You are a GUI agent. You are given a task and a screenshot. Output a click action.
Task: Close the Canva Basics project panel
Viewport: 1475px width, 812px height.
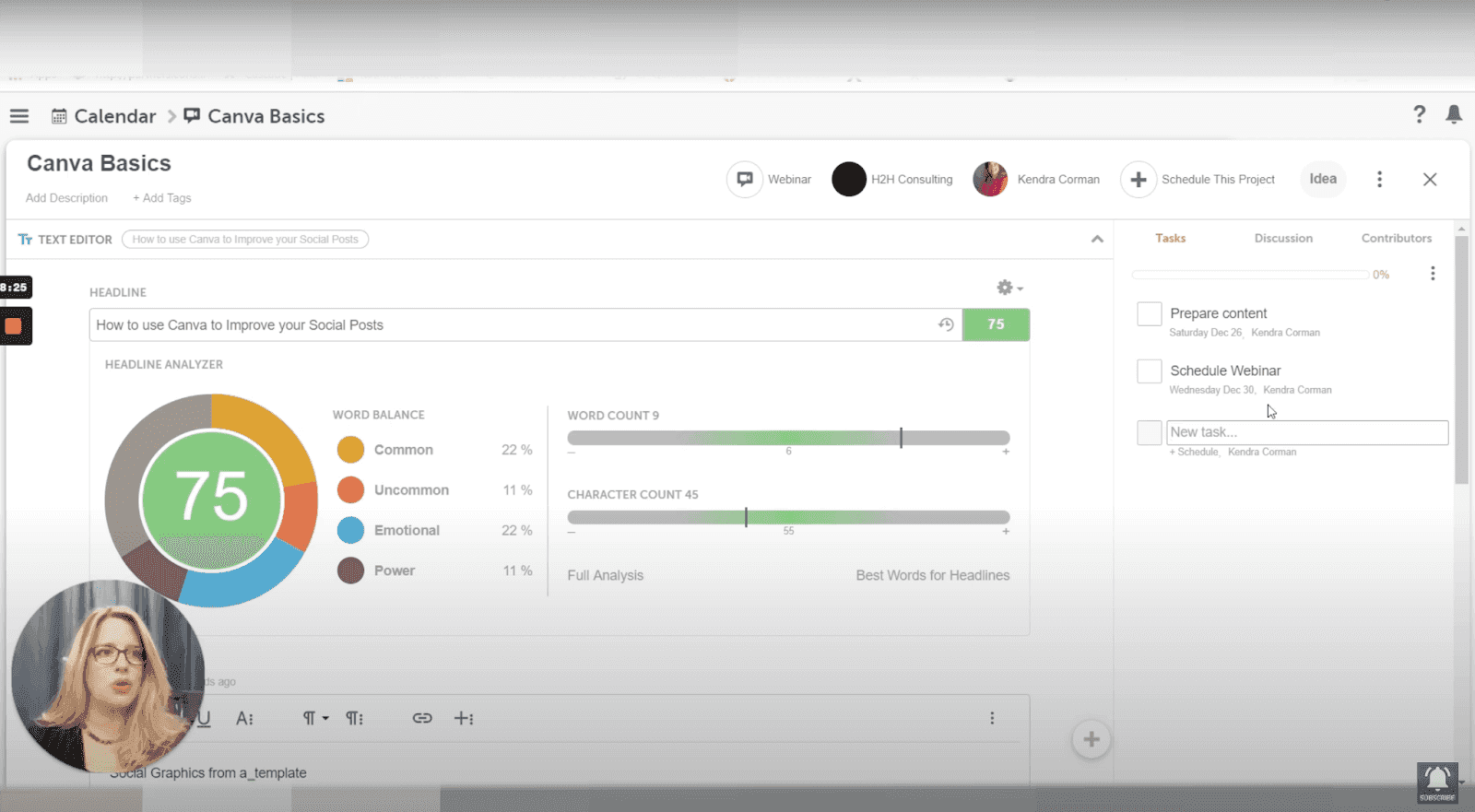click(x=1430, y=179)
